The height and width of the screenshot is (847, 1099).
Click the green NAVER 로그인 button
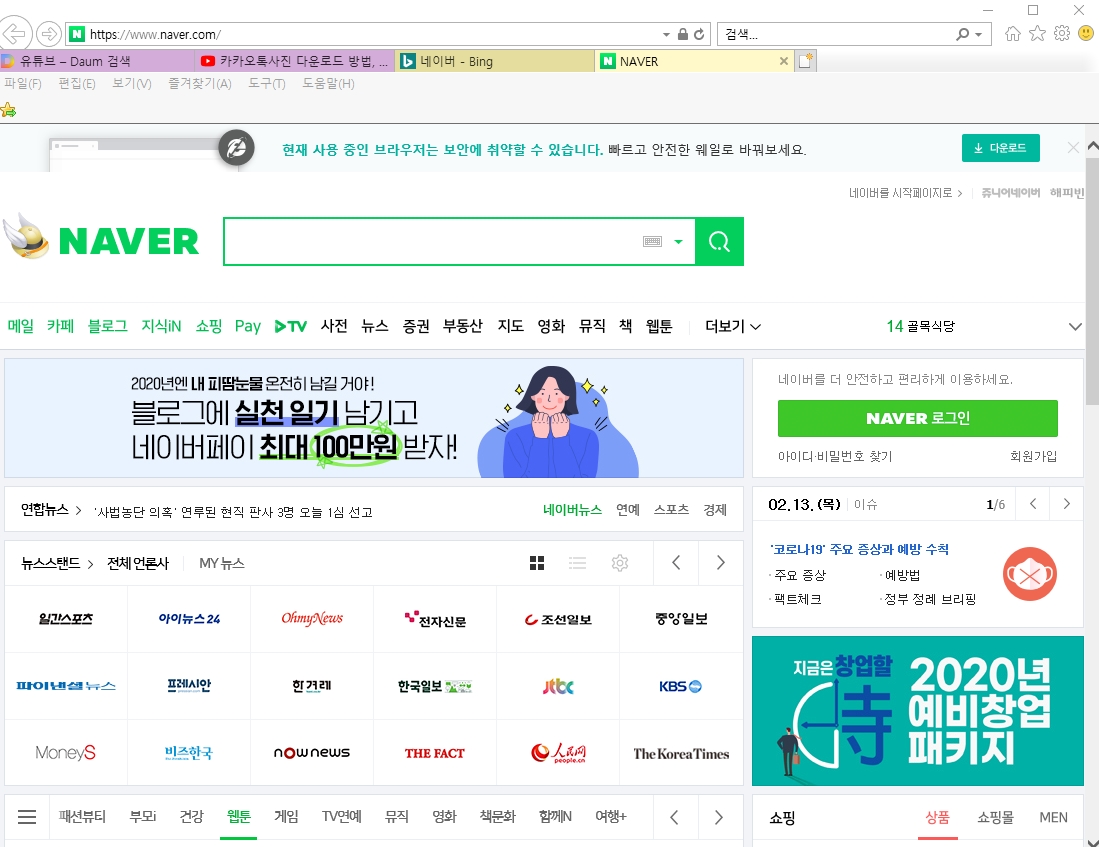[917, 419]
